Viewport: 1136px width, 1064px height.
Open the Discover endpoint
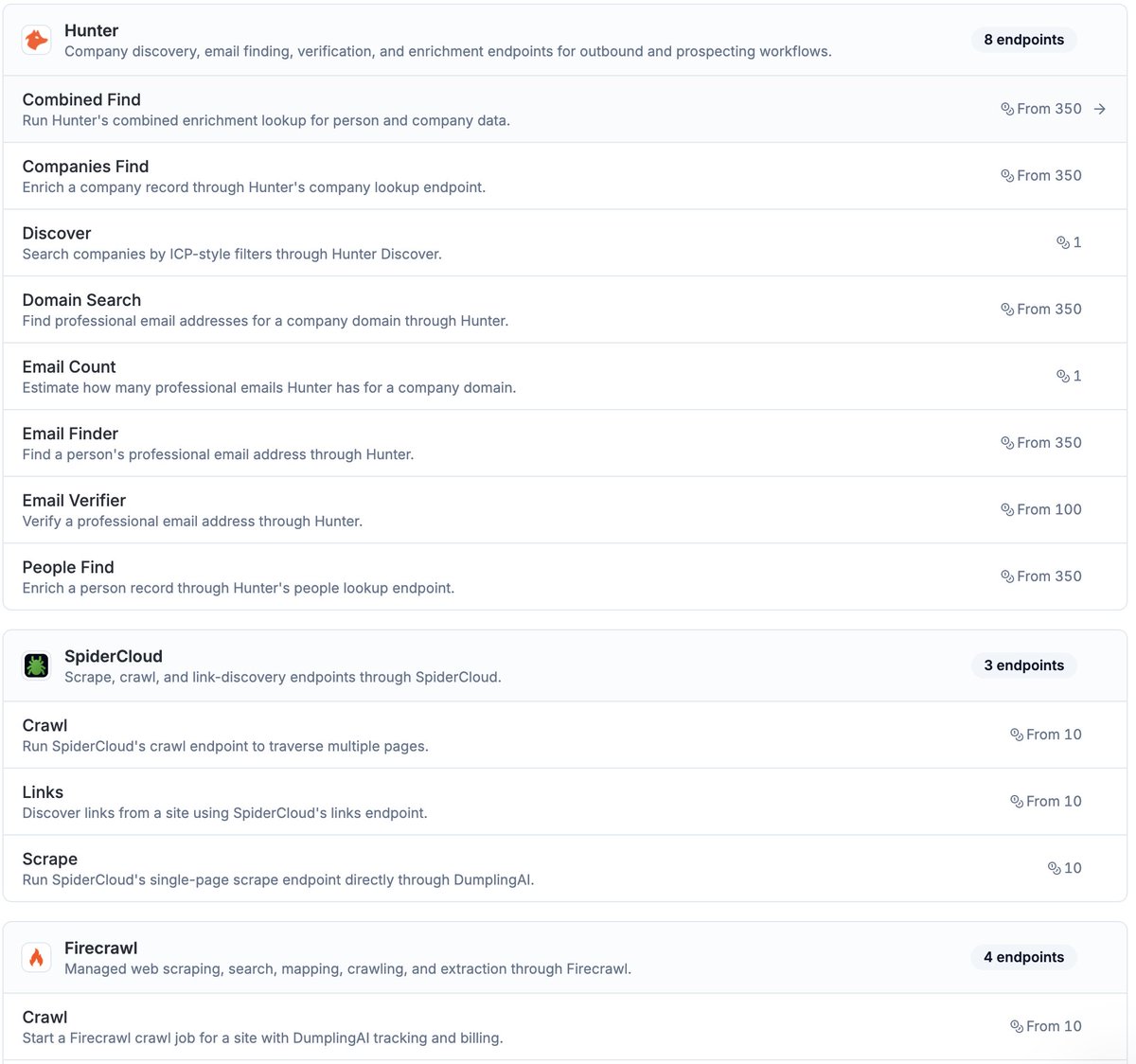pos(565,242)
